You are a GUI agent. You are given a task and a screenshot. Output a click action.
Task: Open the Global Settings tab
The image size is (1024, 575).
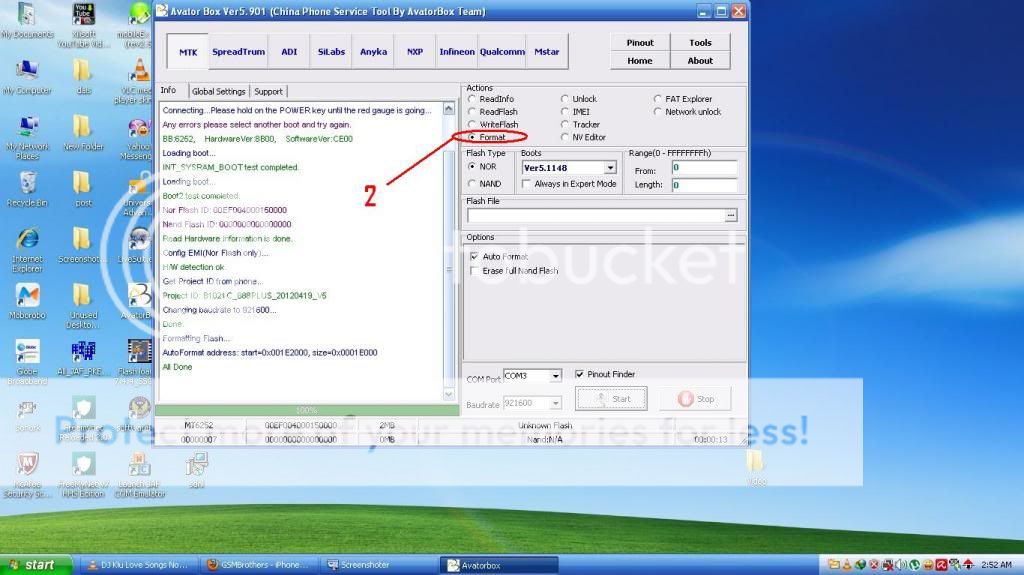(219, 91)
